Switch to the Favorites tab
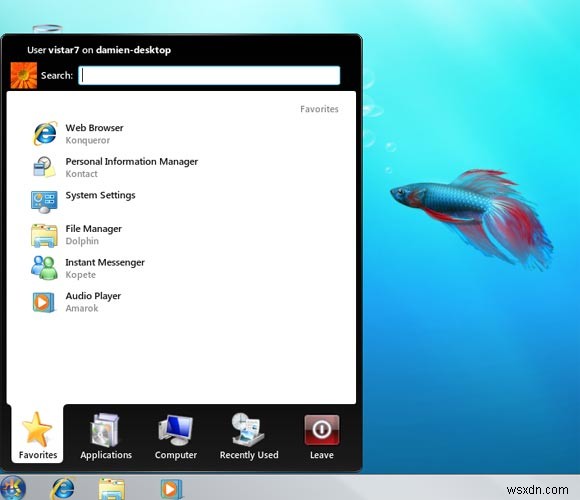This screenshot has width=580, height=500. click(37, 435)
